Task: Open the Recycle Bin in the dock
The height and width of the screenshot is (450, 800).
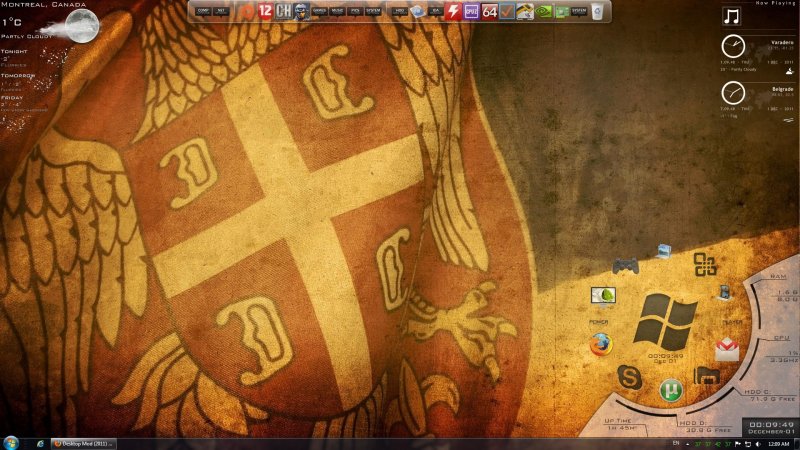Action: (597, 11)
